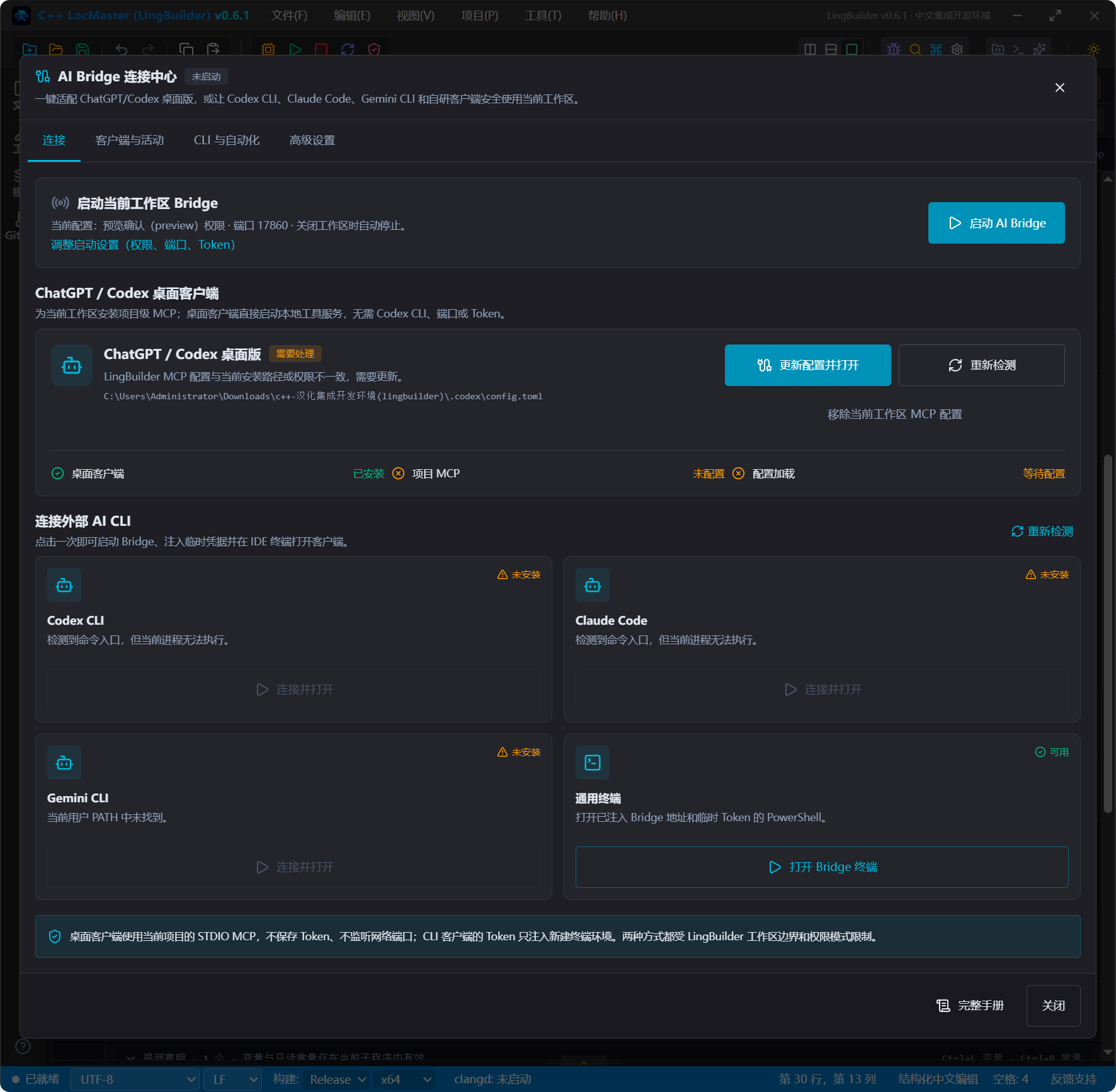Click the green run triangle in main toolbar
The width and height of the screenshot is (1116, 1092).
(295, 49)
